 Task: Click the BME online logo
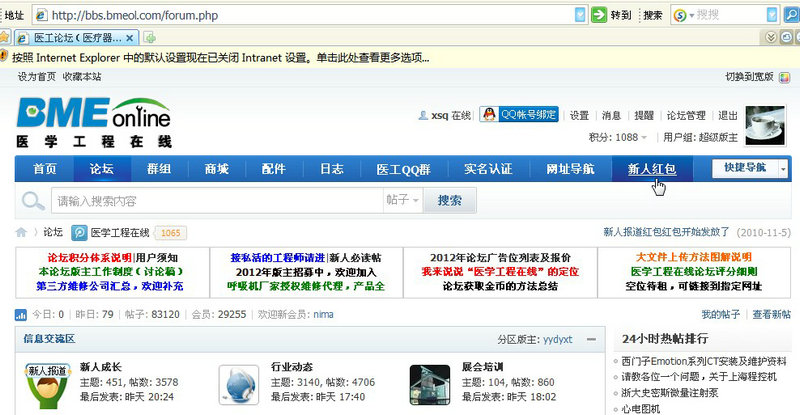pyautogui.click(x=93, y=122)
